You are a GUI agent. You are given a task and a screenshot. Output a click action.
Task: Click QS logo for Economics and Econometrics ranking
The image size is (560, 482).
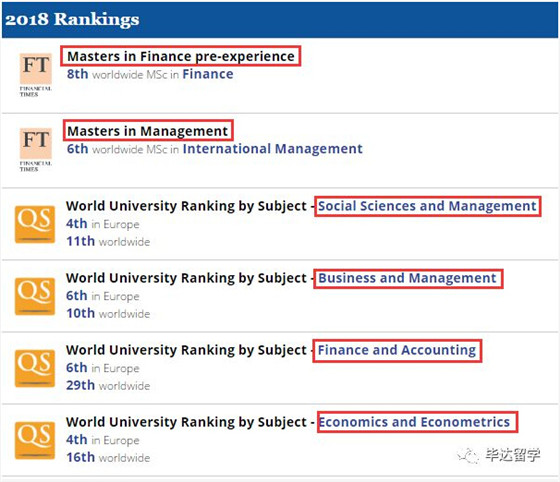[35, 441]
